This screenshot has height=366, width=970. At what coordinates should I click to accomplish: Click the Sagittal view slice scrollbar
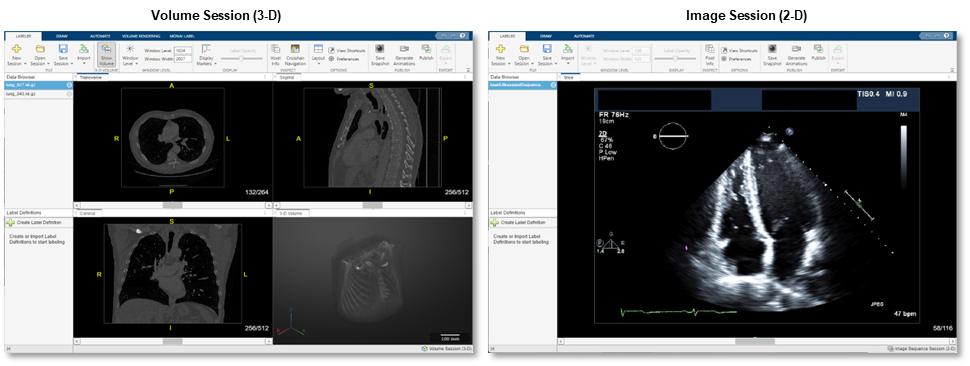pyautogui.click(x=372, y=204)
